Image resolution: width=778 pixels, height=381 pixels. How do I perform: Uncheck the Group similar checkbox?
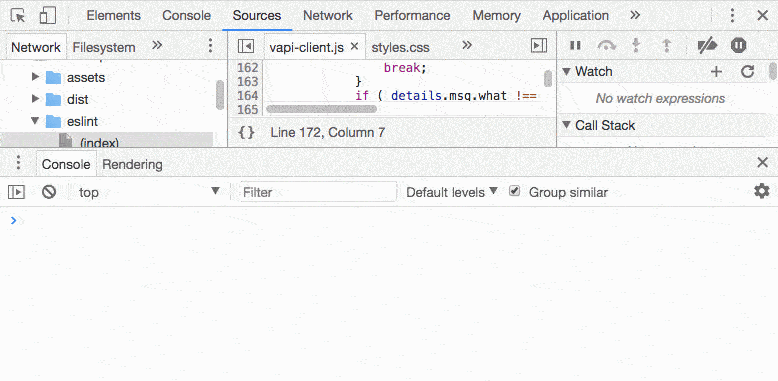515,191
